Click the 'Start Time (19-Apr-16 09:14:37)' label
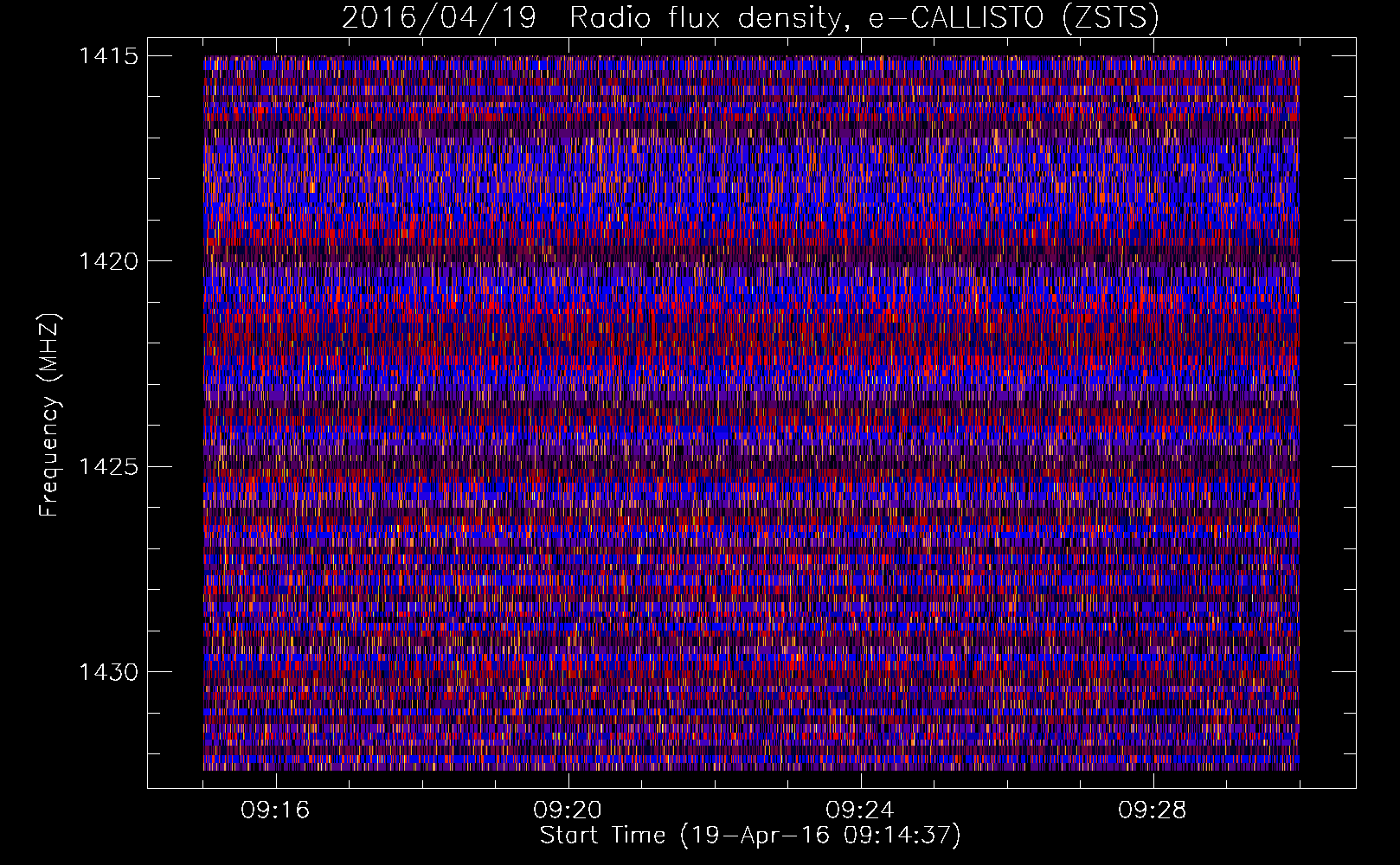This screenshot has width=1400, height=865. click(750, 836)
